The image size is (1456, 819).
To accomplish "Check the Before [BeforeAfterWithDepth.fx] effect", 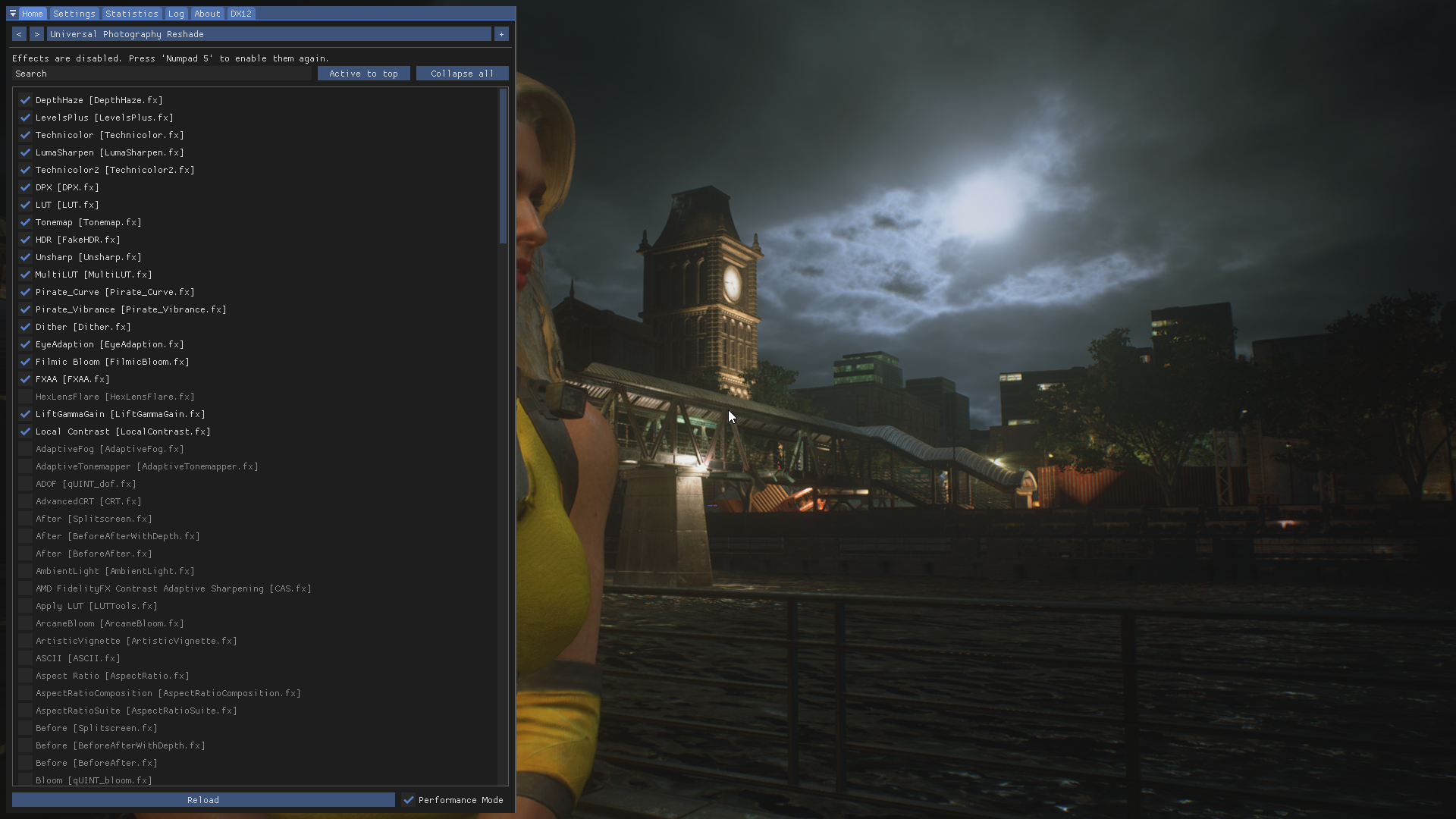I will (x=25, y=745).
